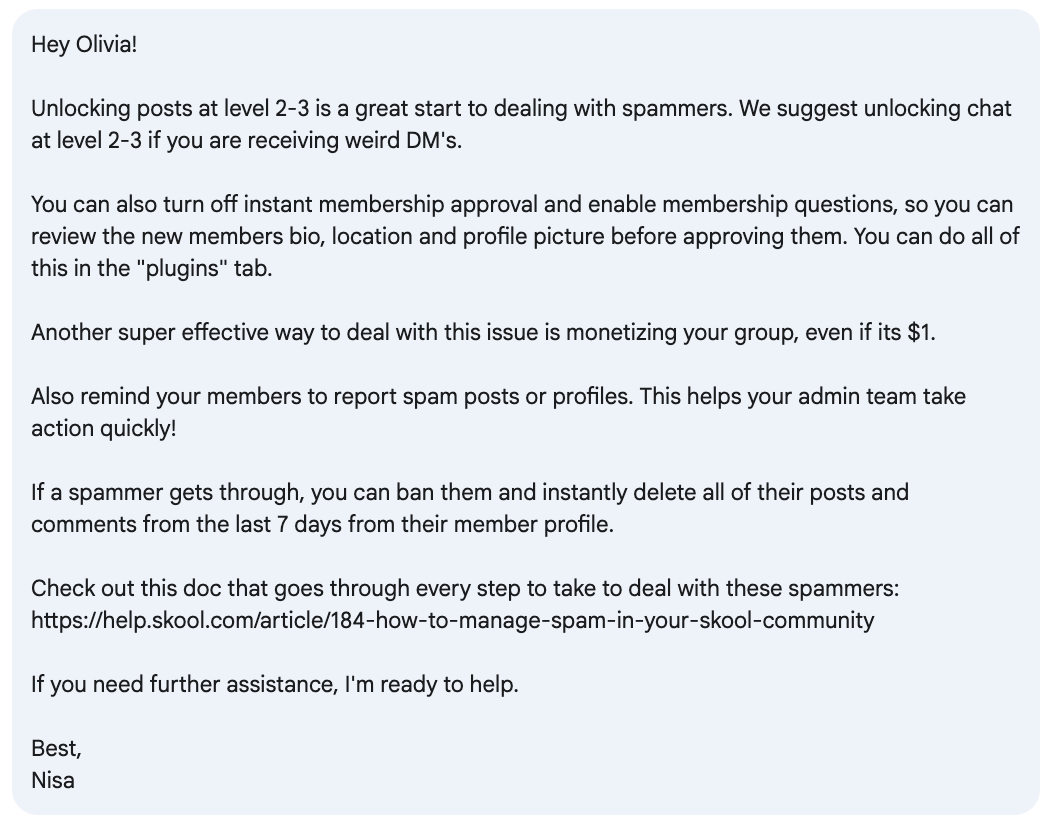
Task: Click the text "report spam posts or profiles"
Action: (x=482, y=397)
